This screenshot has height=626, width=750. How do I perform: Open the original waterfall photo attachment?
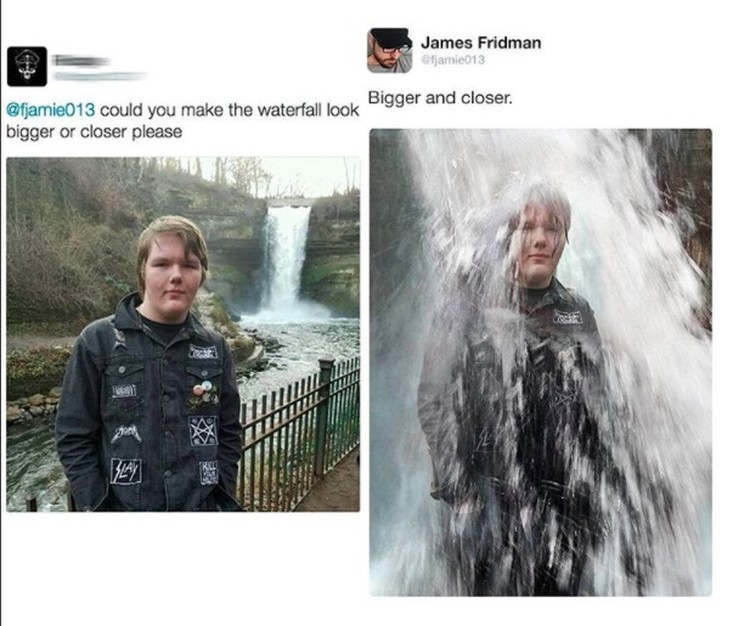tap(183, 334)
